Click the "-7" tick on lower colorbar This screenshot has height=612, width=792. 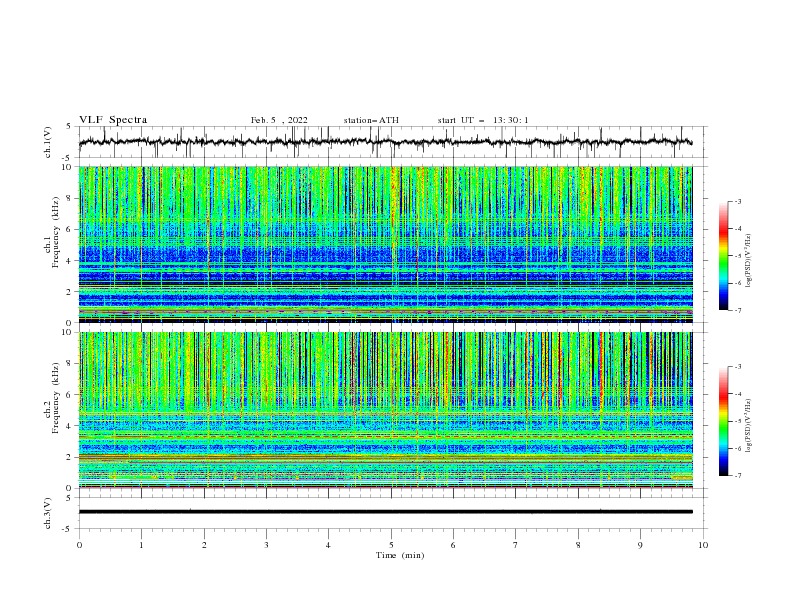coord(737,475)
